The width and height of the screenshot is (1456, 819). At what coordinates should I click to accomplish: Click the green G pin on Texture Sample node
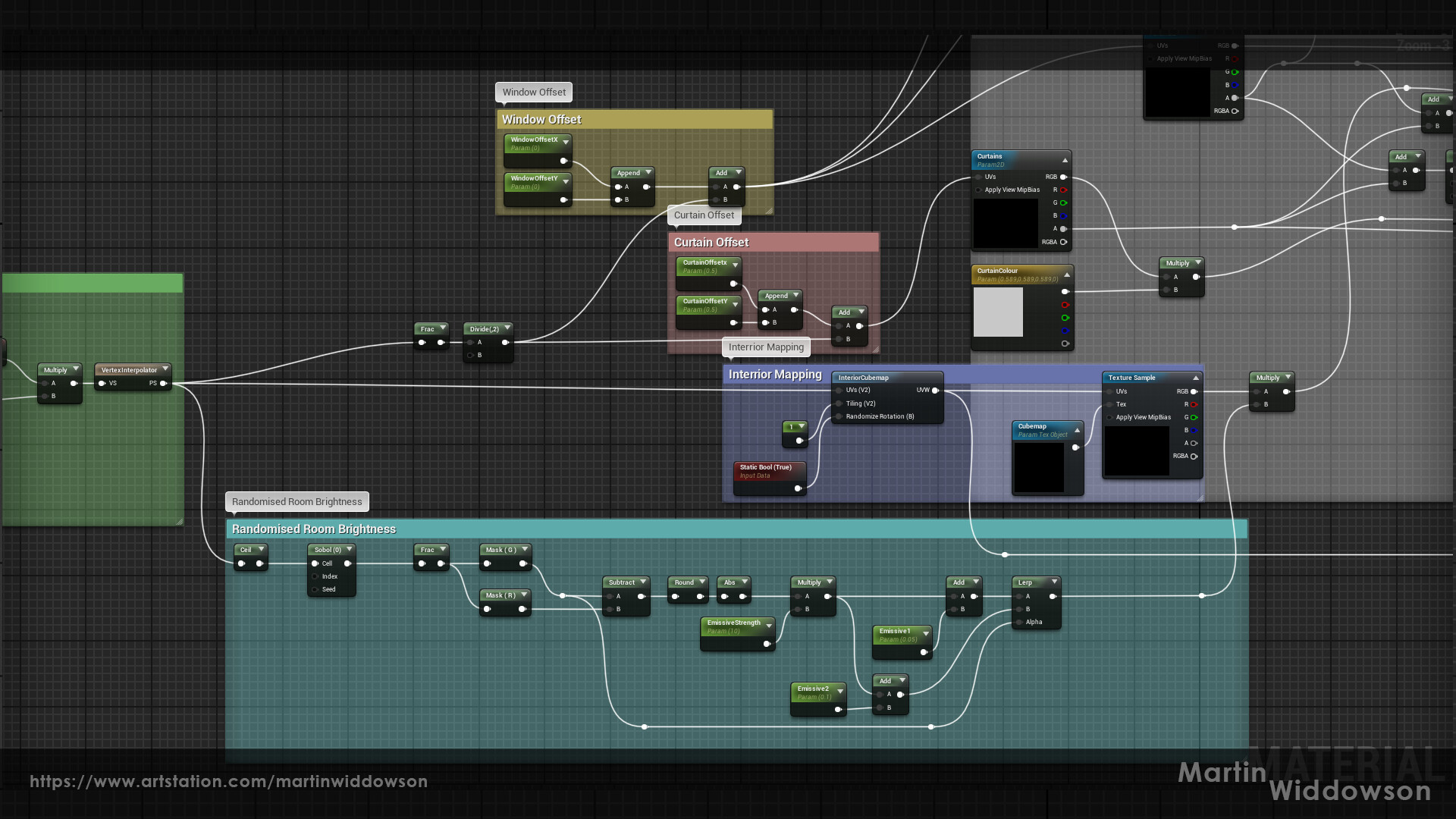tap(1194, 417)
